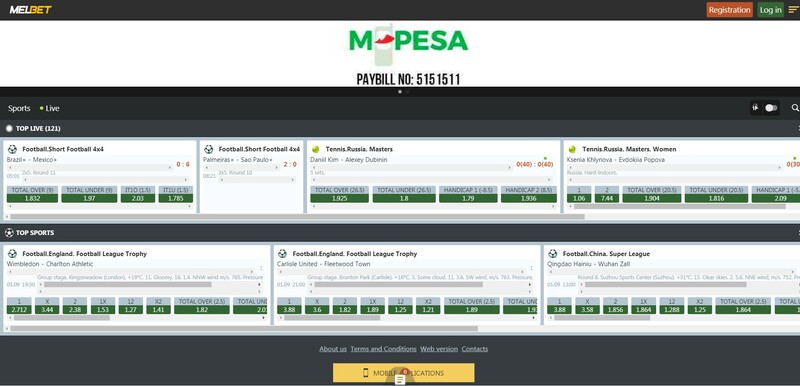Viewport: 800px width, 386px height.
Task: Bet 1X at 1.53 Wimbledon match
Action: pyautogui.click(x=103, y=306)
